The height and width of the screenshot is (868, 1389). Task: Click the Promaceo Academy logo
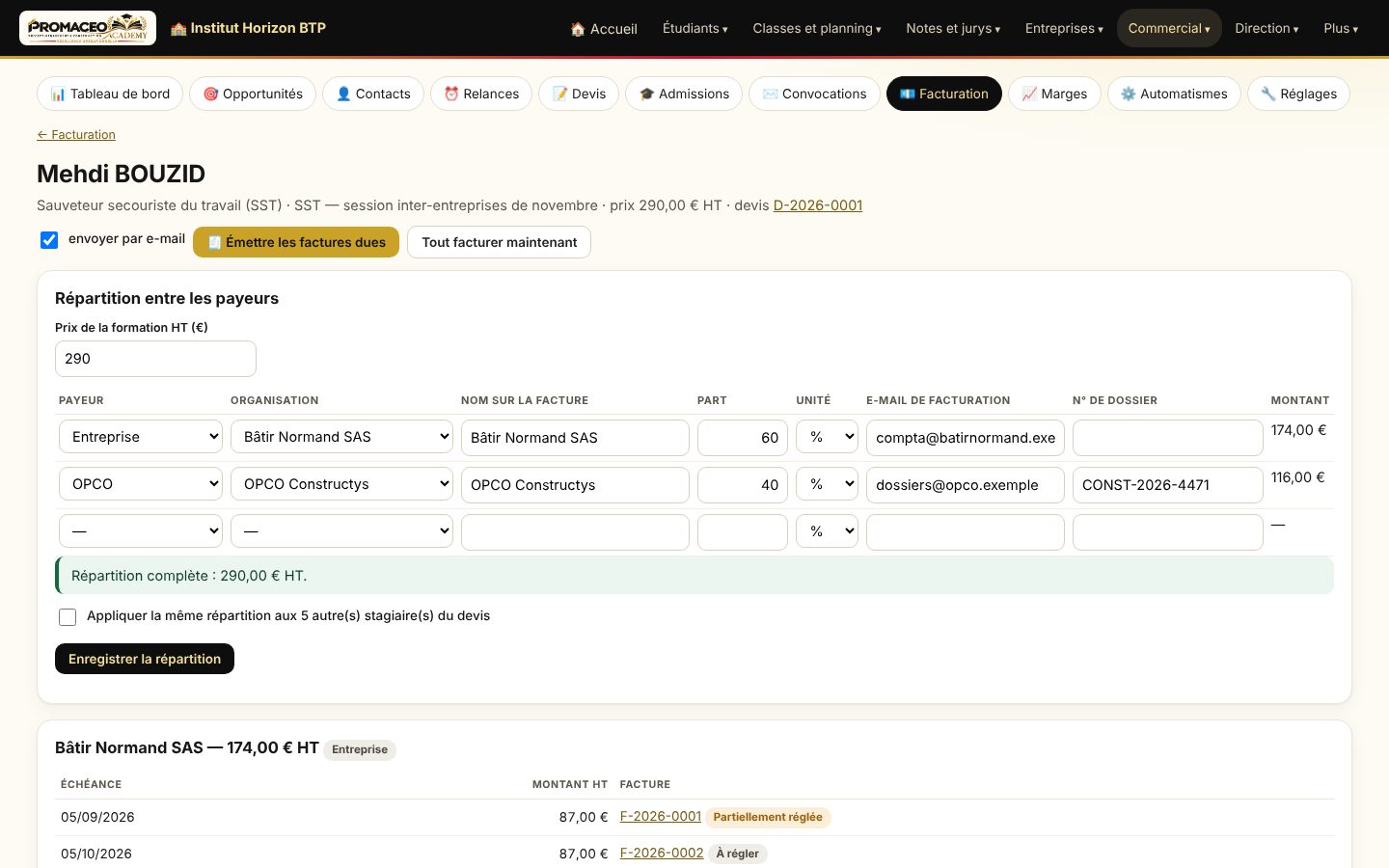tap(88, 28)
